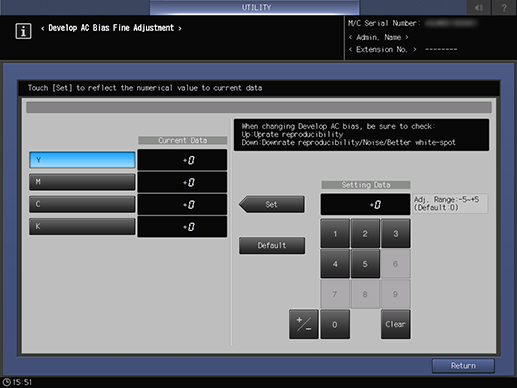
Task: Click the 15:51 time display
Action: click(22, 382)
